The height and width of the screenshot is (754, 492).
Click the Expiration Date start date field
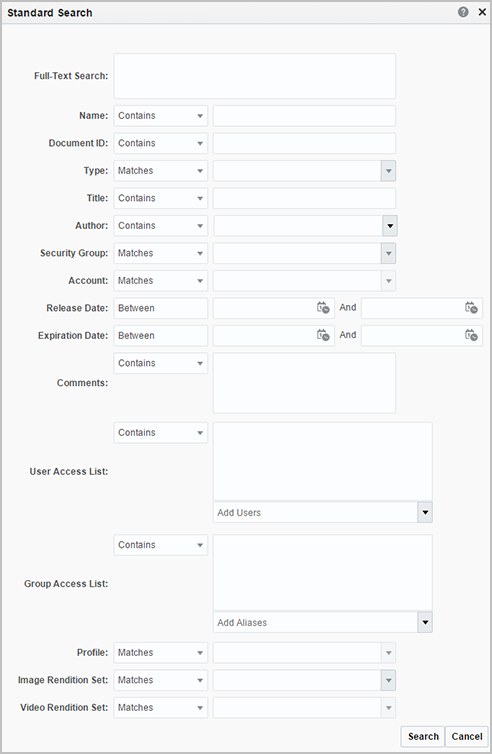274,335
